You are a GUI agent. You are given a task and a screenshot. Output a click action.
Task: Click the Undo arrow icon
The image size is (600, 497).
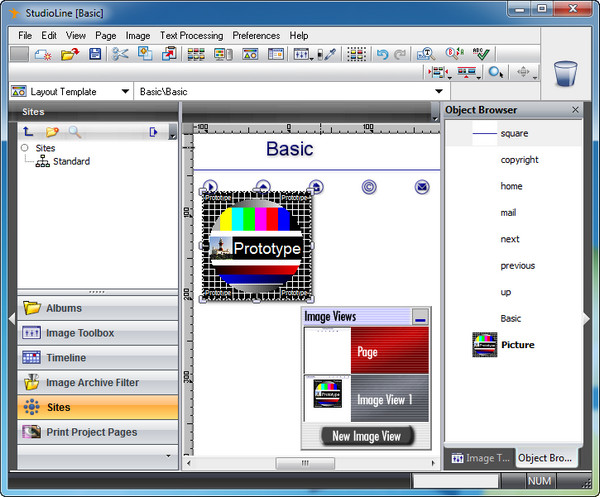[382, 54]
